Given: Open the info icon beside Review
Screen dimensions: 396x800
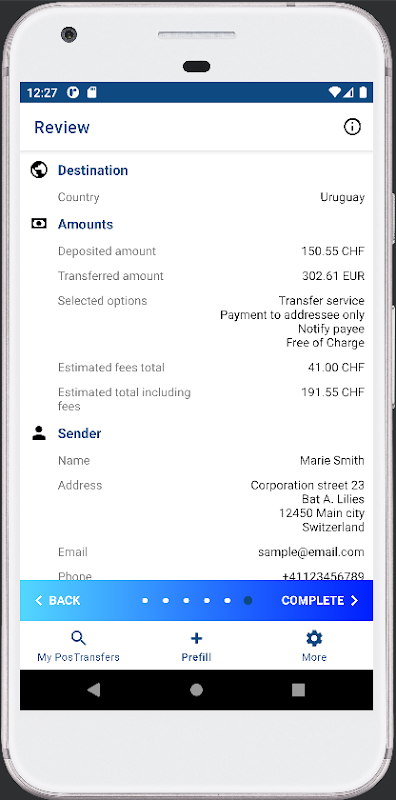Looking at the screenshot, I should 352,127.
